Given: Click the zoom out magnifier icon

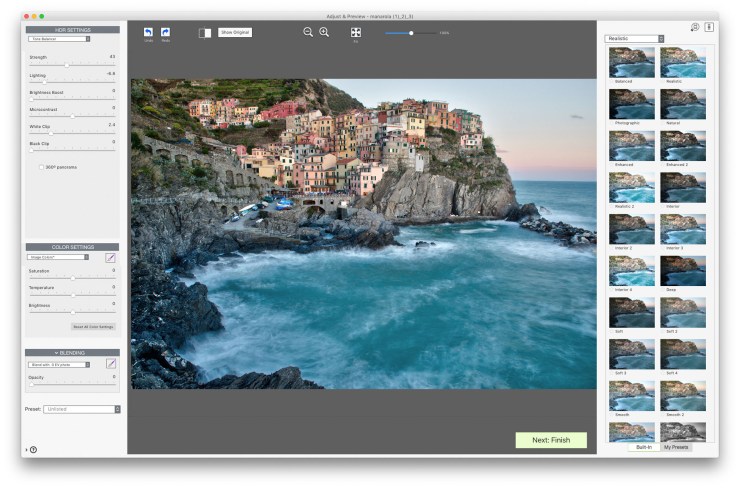Looking at the screenshot, I should pyautogui.click(x=308, y=32).
